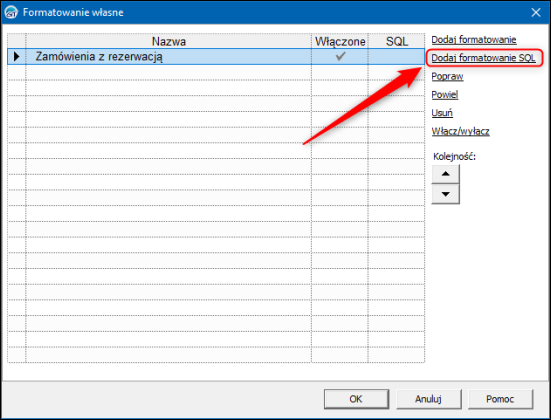
Task: Click the Dodaj formatowanie link
Action: coord(474,40)
